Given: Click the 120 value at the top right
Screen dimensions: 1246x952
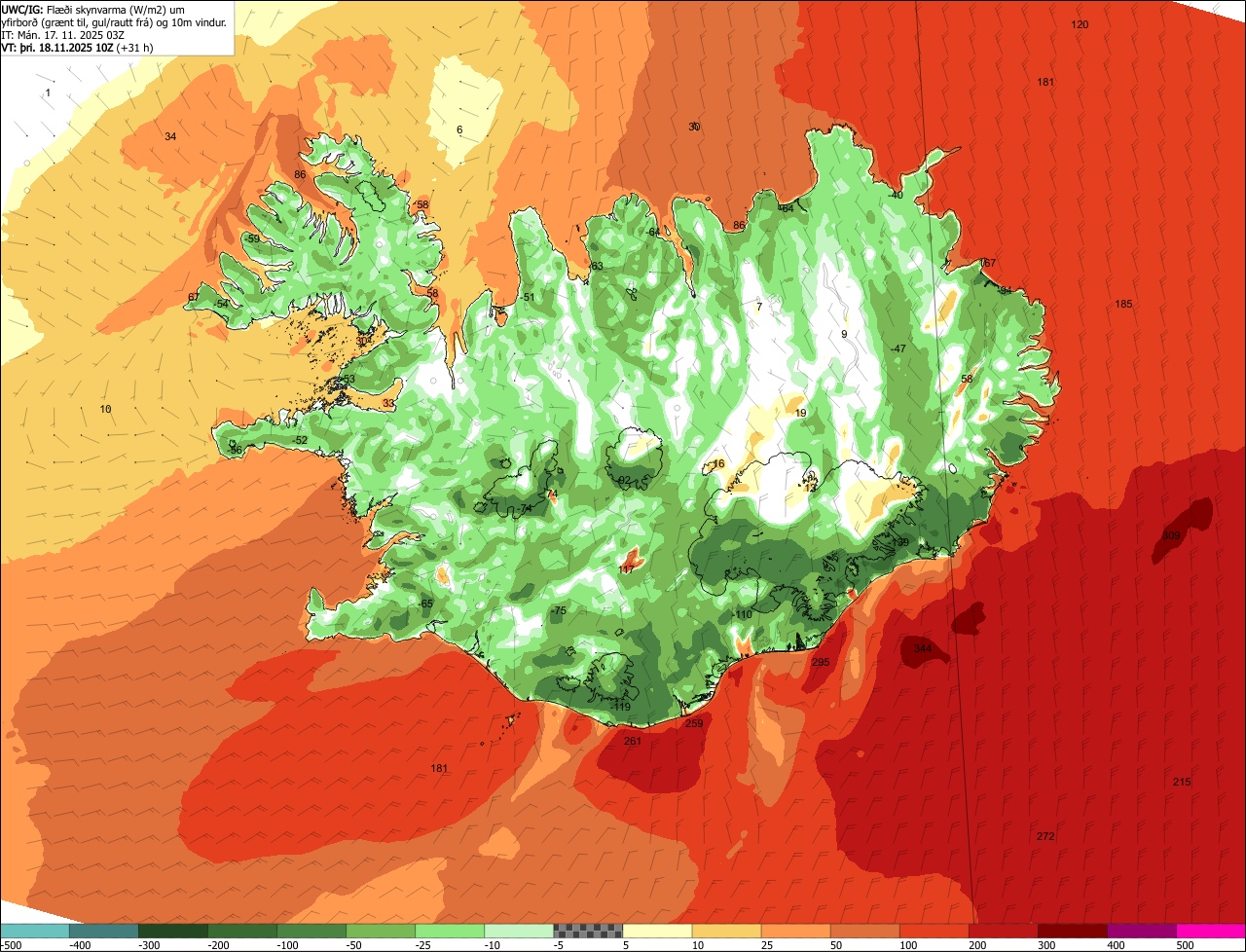Looking at the screenshot, I should click(1080, 24).
